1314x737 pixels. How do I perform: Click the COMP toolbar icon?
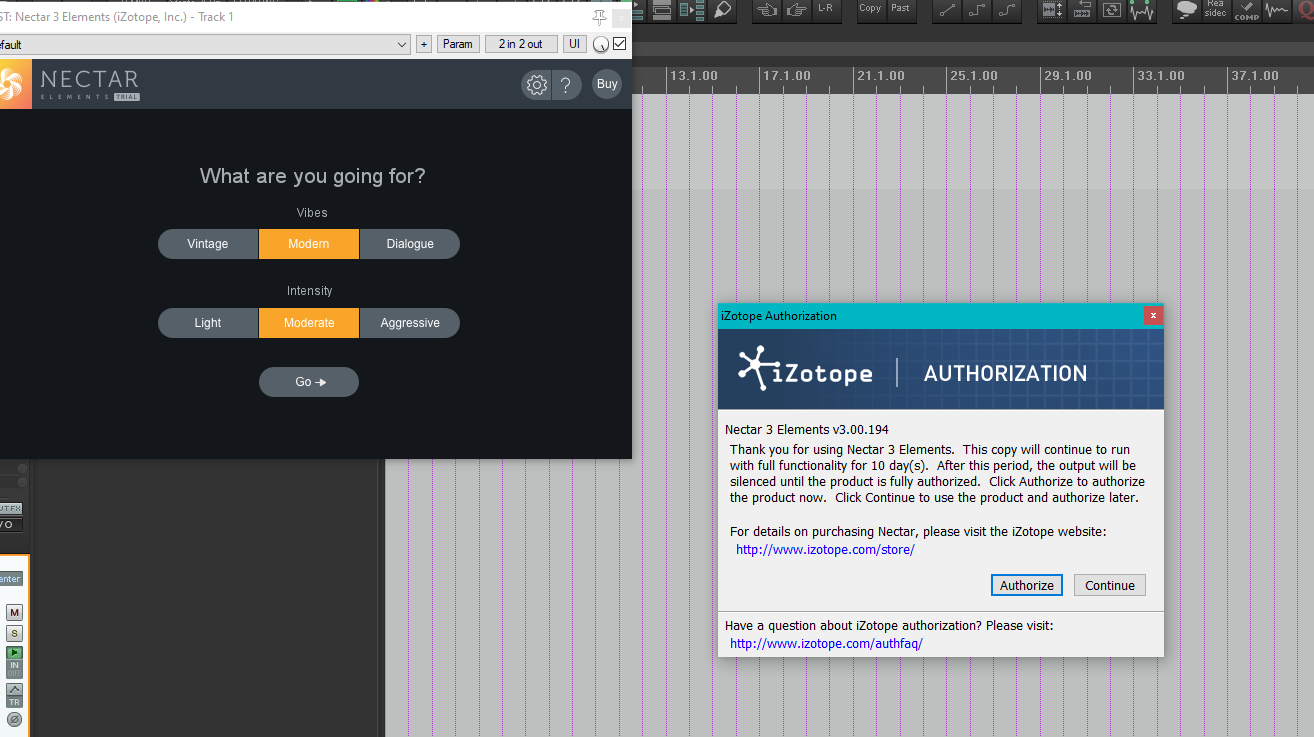(1246, 10)
